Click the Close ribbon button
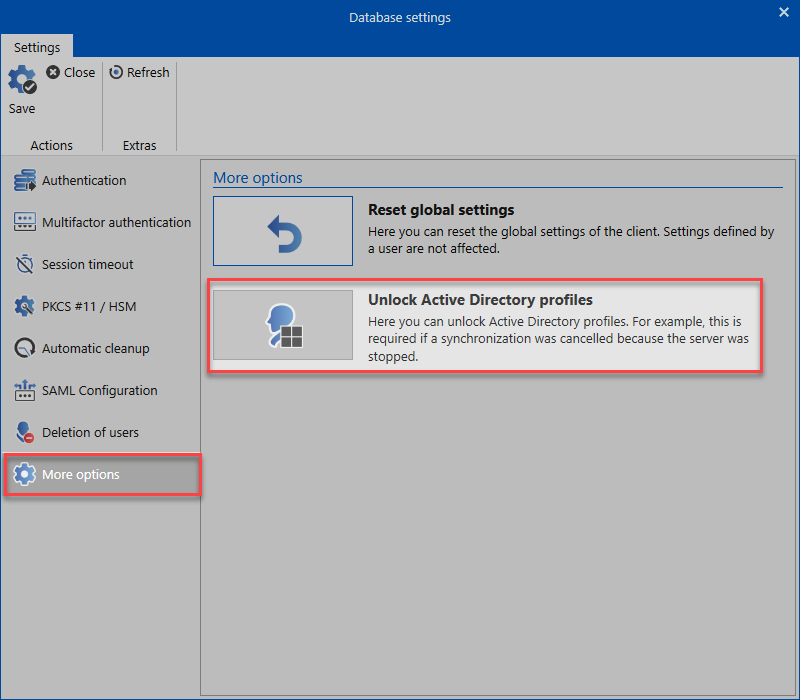 [70, 72]
